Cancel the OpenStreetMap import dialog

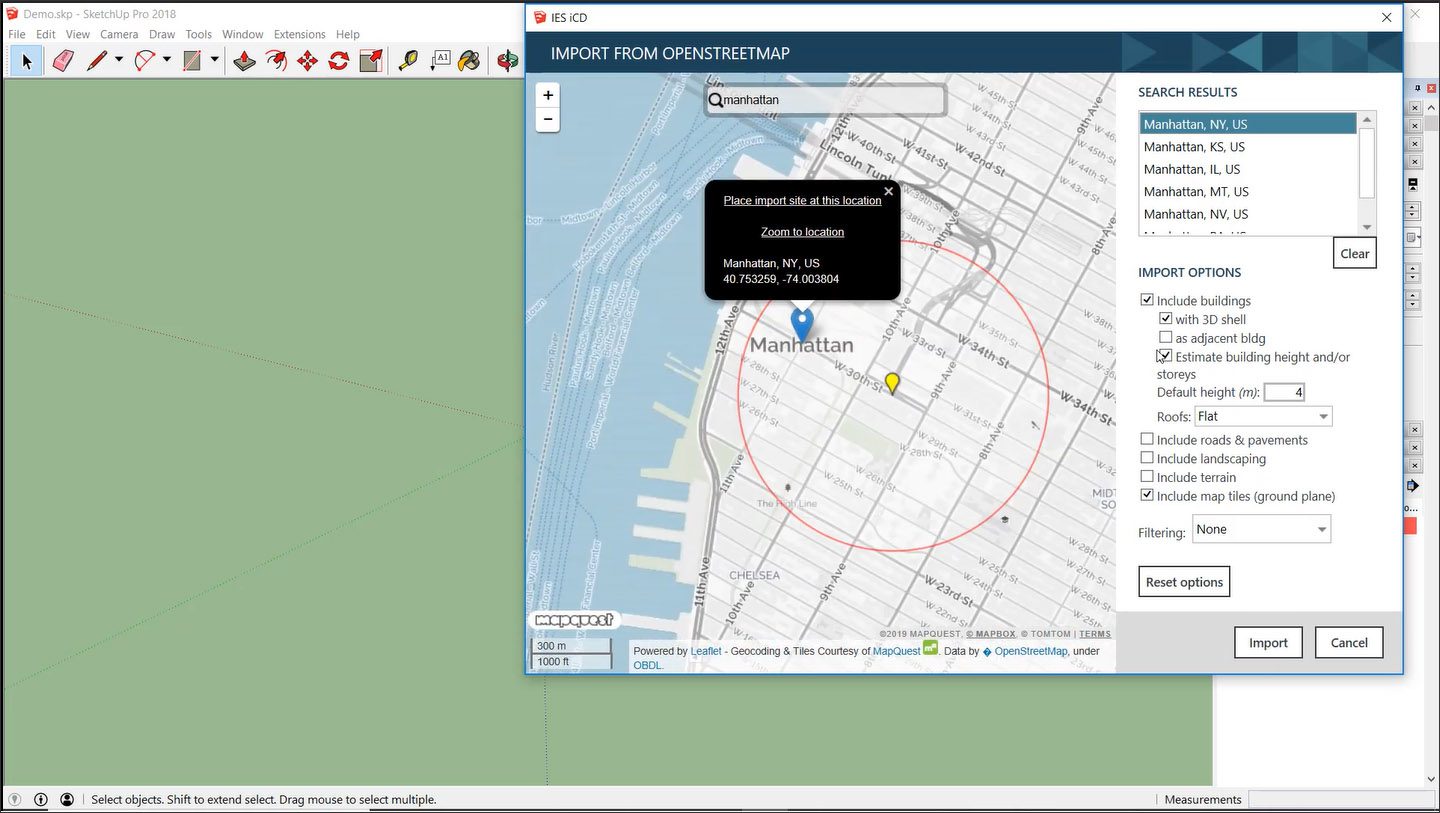pyautogui.click(x=1349, y=643)
